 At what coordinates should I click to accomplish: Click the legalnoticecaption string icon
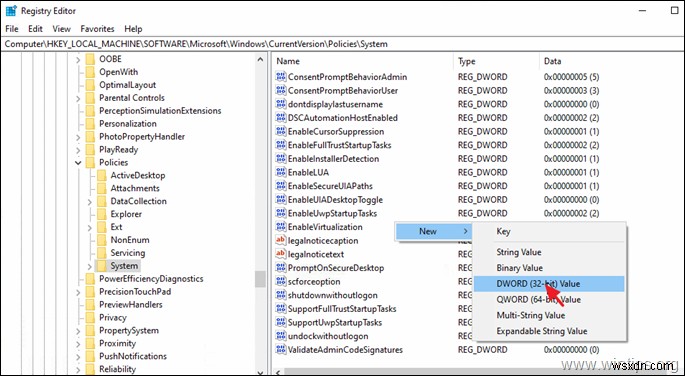[280, 240]
